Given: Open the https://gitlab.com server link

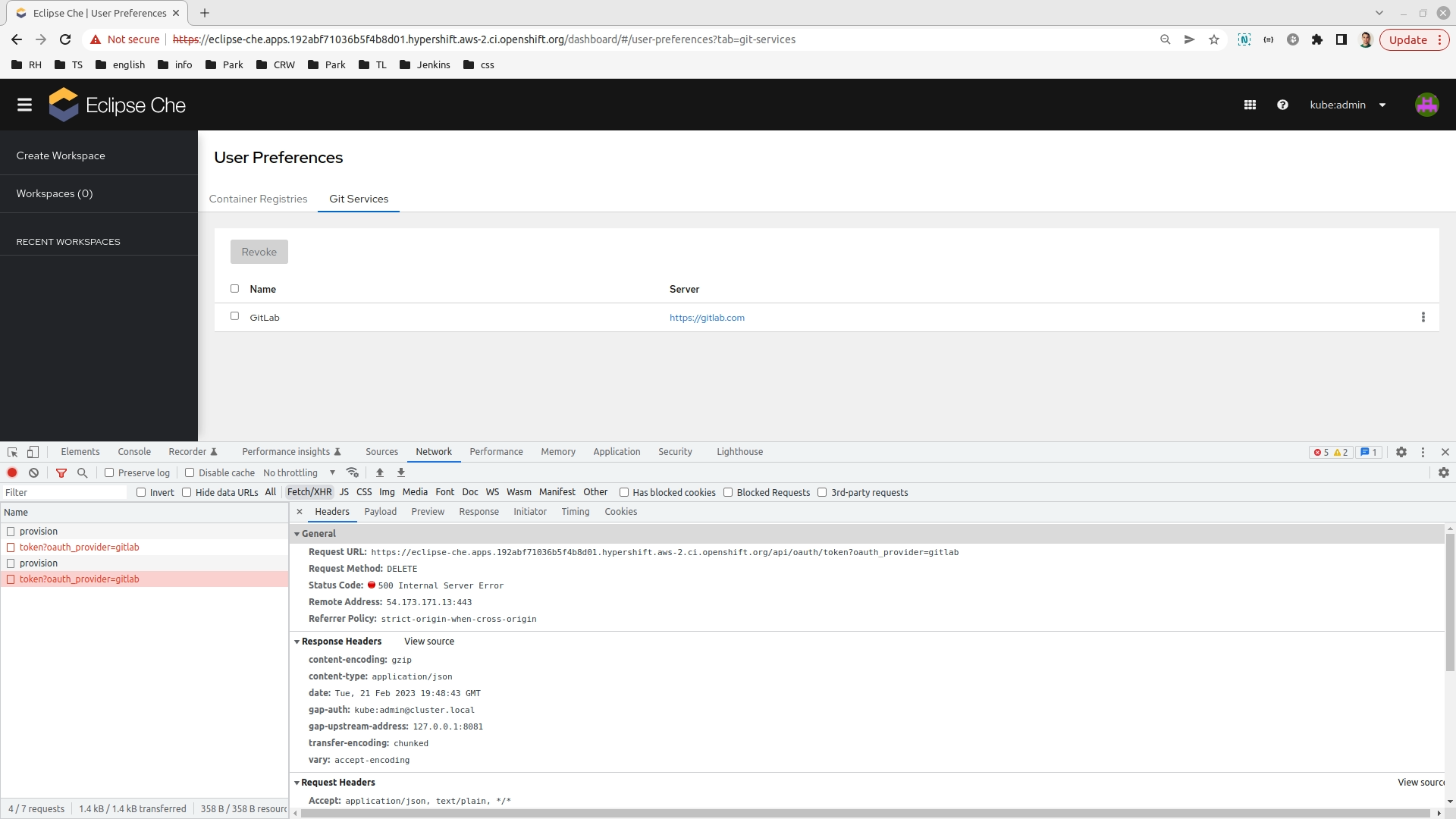Looking at the screenshot, I should (706, 317).
